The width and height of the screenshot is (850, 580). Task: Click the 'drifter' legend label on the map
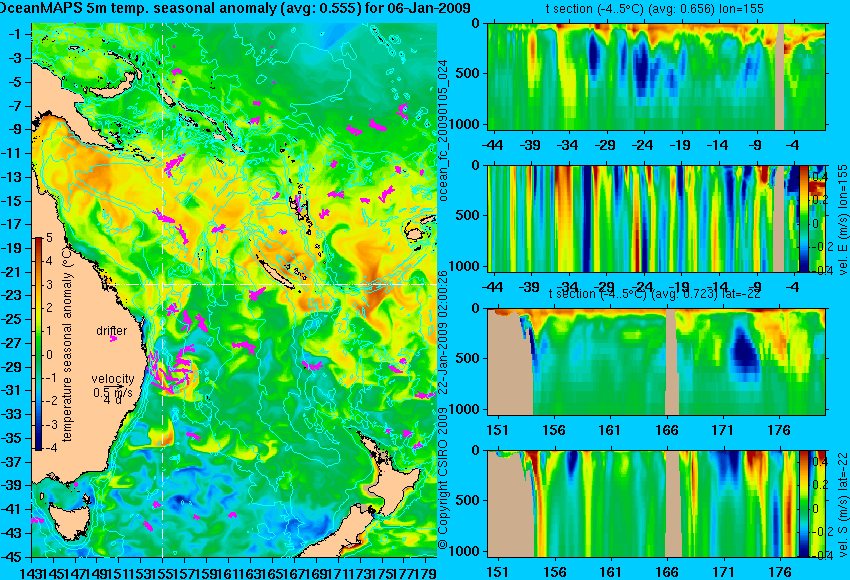[112, 331]
